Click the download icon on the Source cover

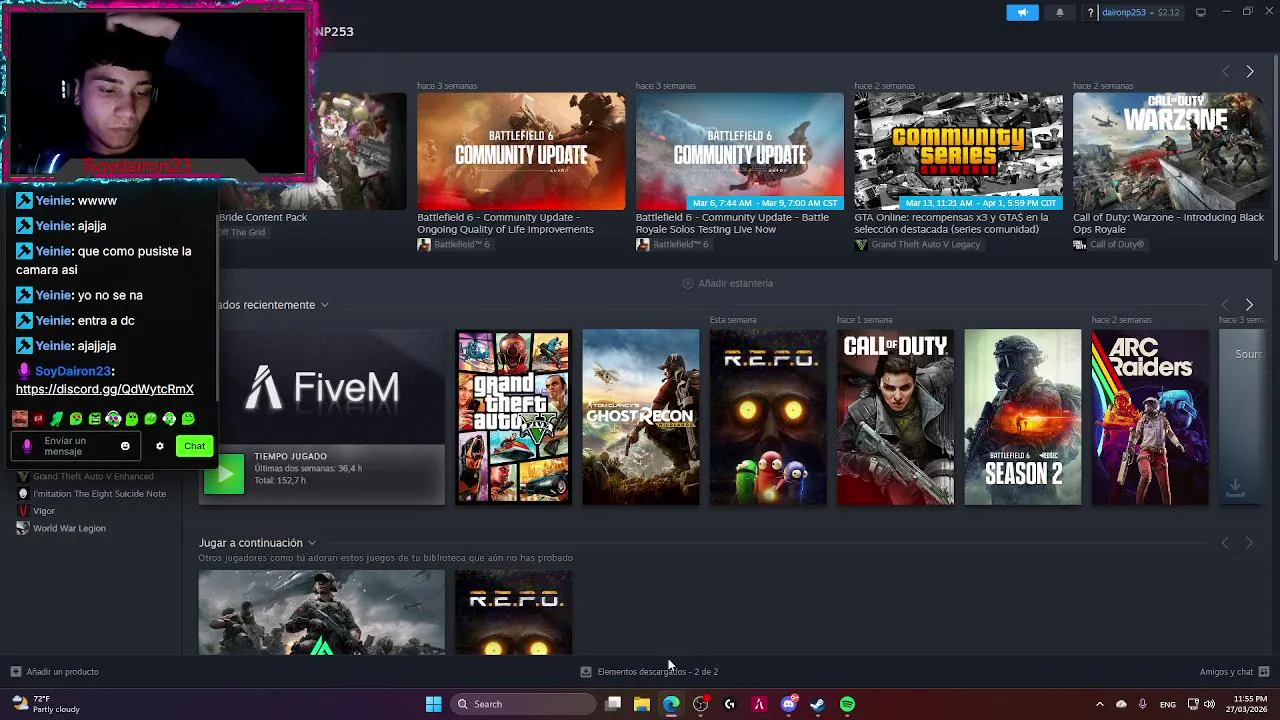pos(1236,487)
